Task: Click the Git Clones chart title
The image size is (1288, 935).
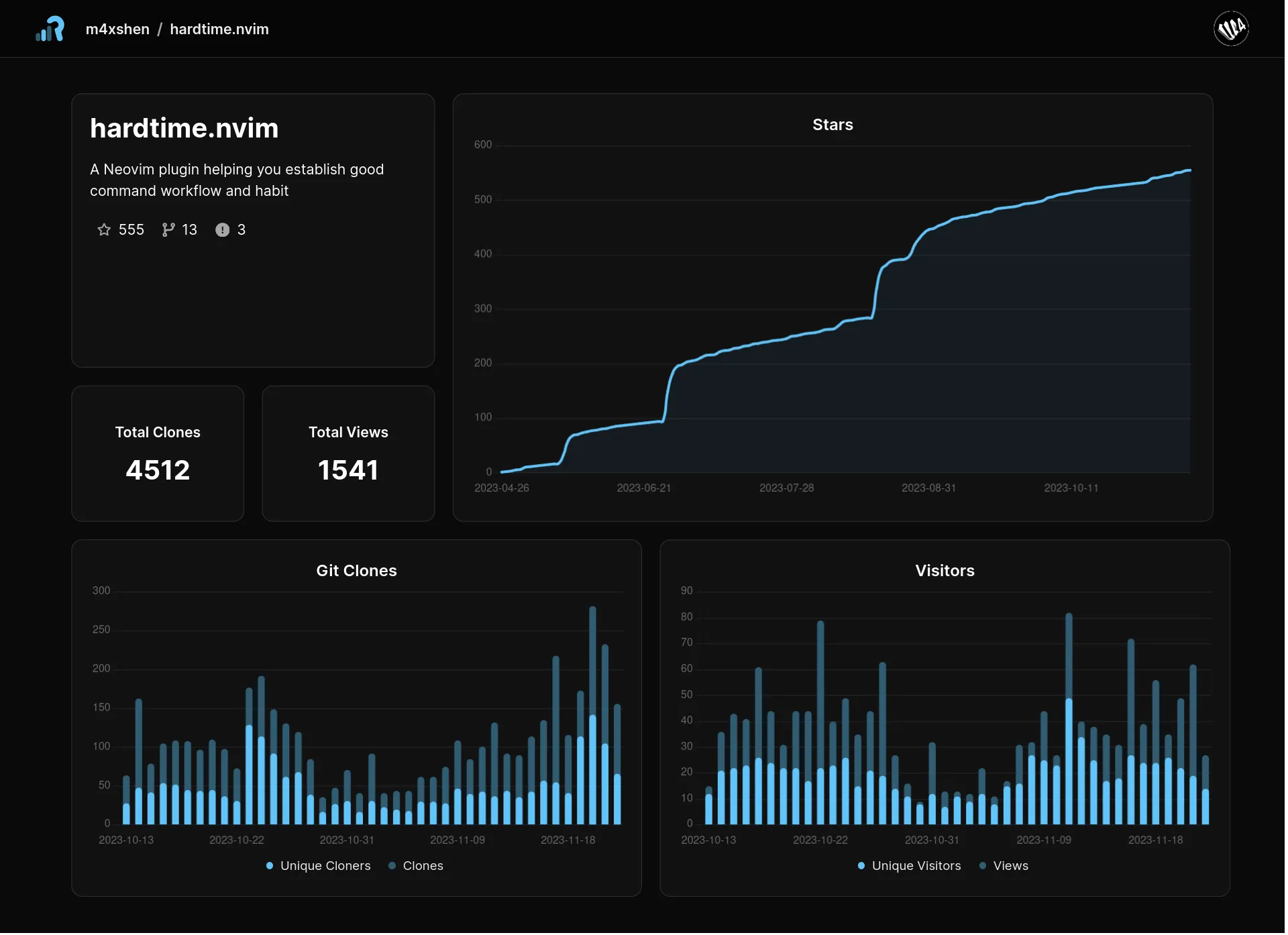Action: click(358, 571)
